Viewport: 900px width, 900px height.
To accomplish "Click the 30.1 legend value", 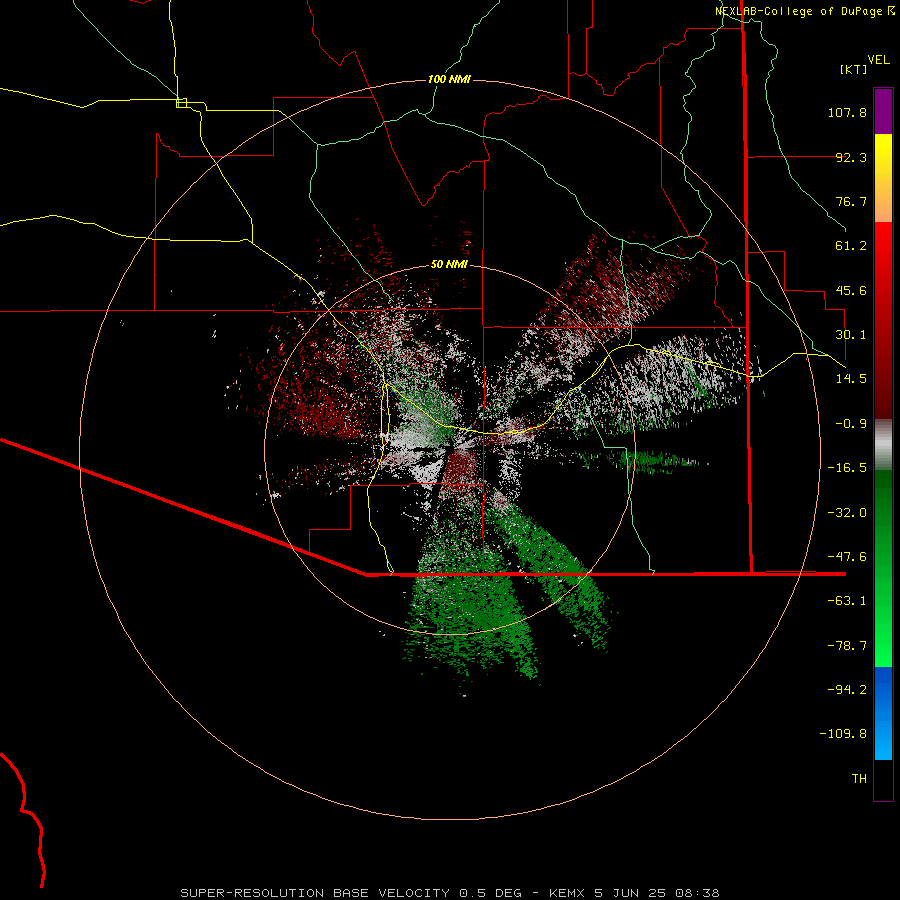I will (851, 335).
